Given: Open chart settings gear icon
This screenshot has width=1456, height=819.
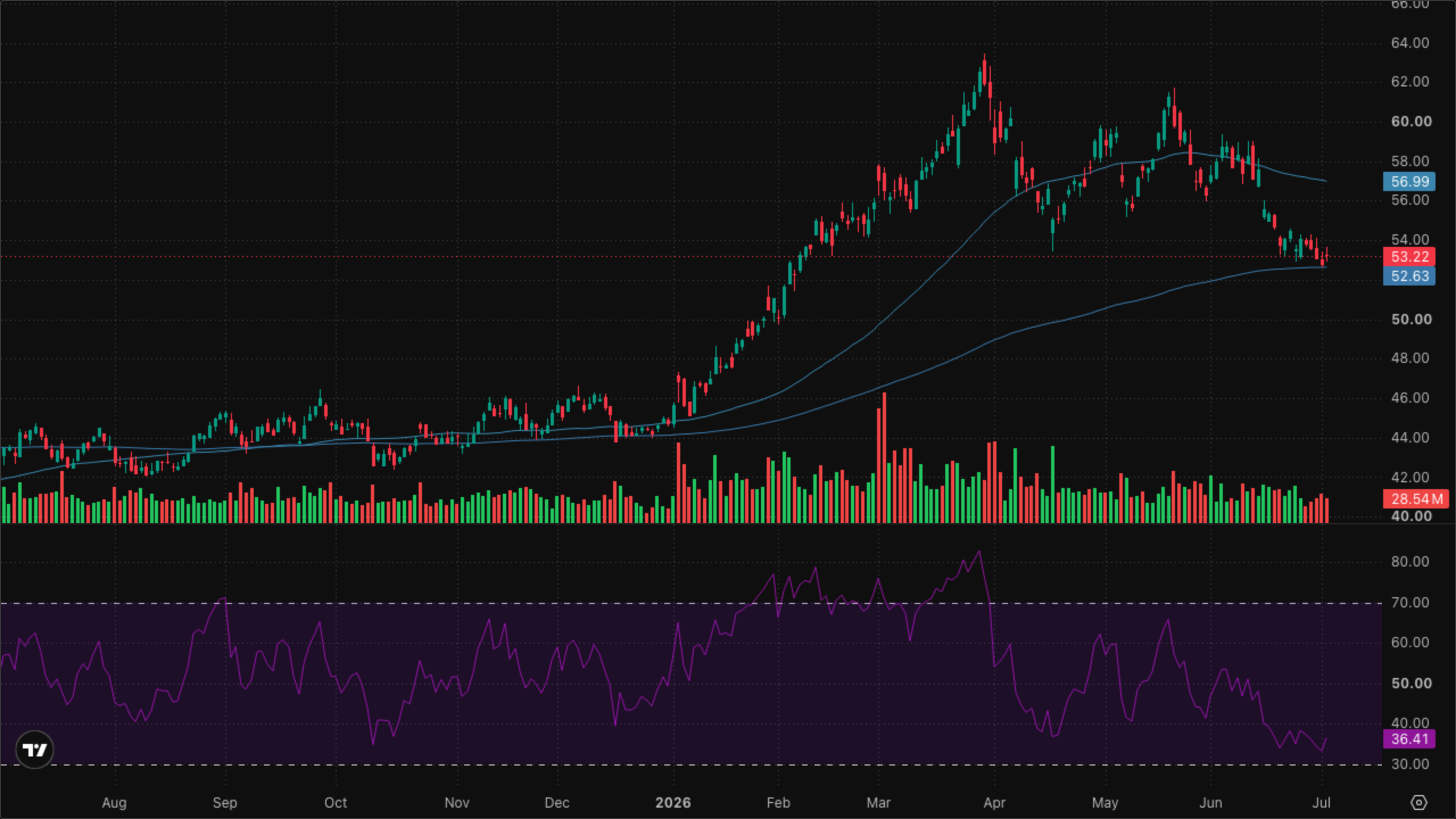Looking at the screenshot, I should coord(1419,803).
